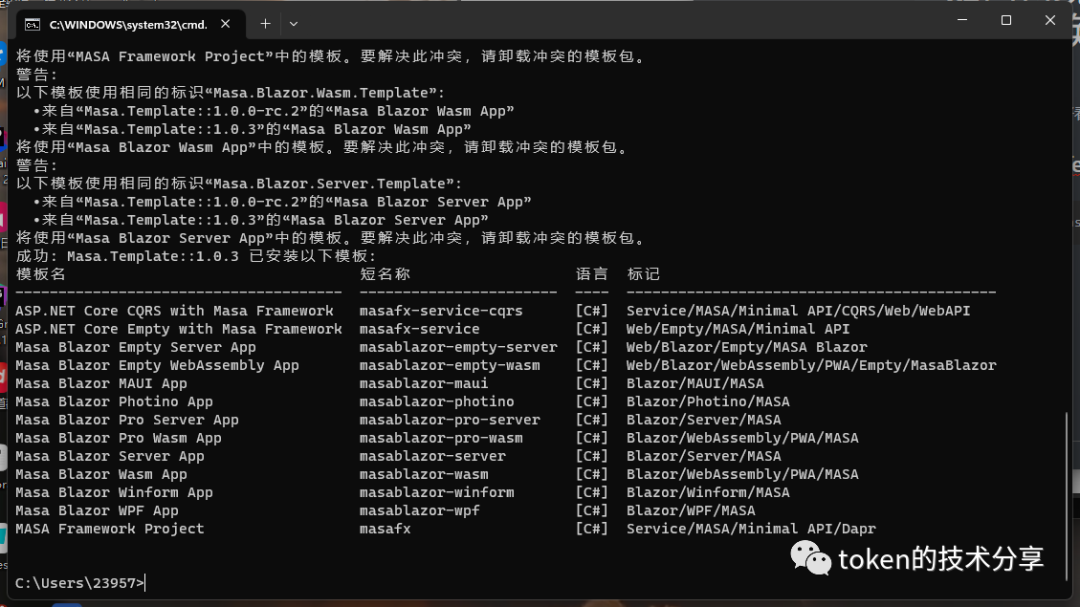
Task: Click the 短名称 column header
Action: coord(384,274)
